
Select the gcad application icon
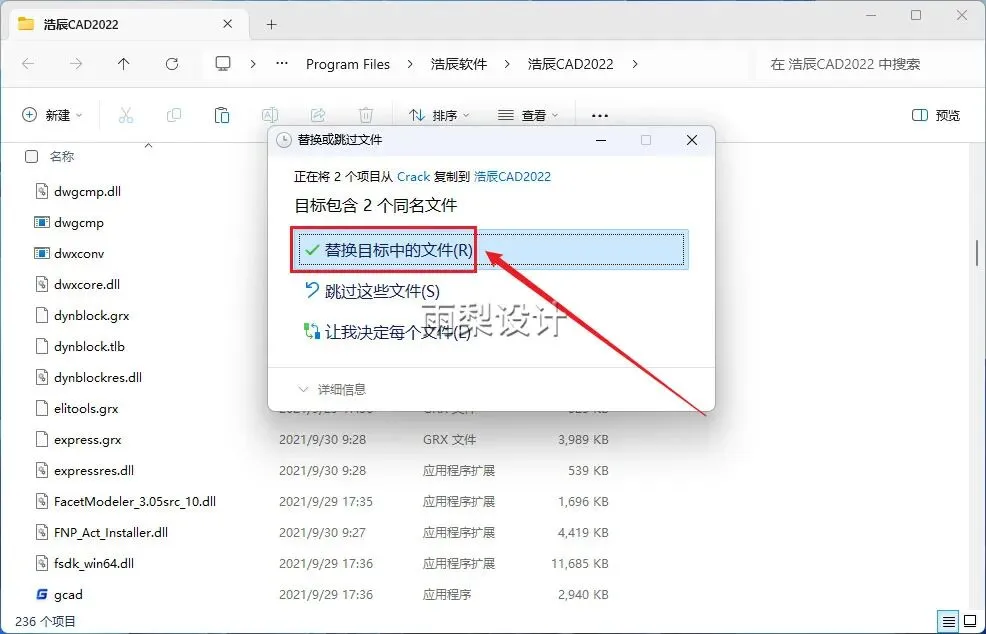[x=42, y=594]
